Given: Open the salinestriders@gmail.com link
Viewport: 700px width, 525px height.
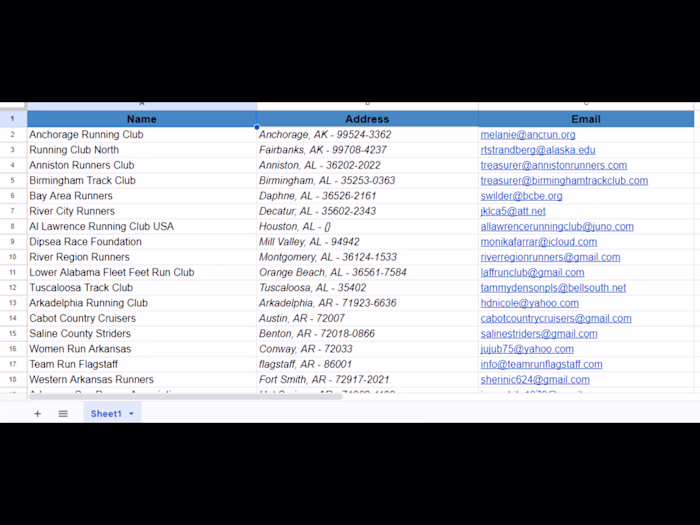Looking at the screenshot, I should [539, 333].
